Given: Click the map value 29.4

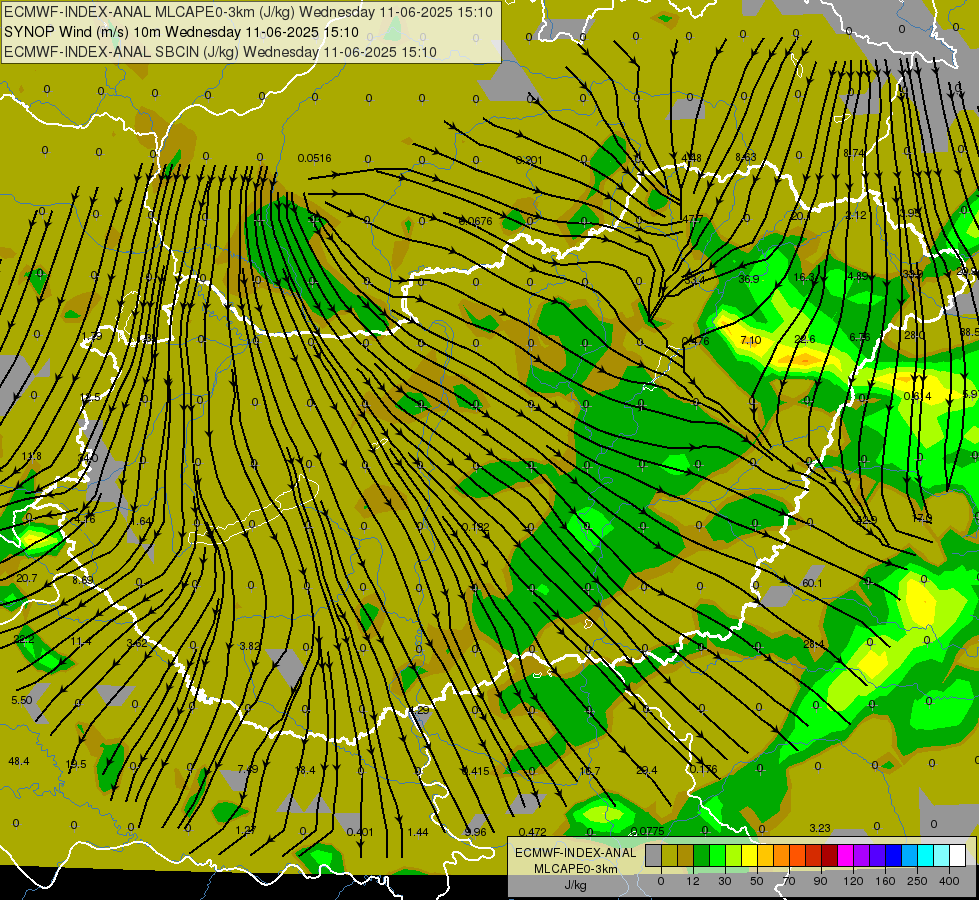Looking at the screenshot, I should point(646,771).
